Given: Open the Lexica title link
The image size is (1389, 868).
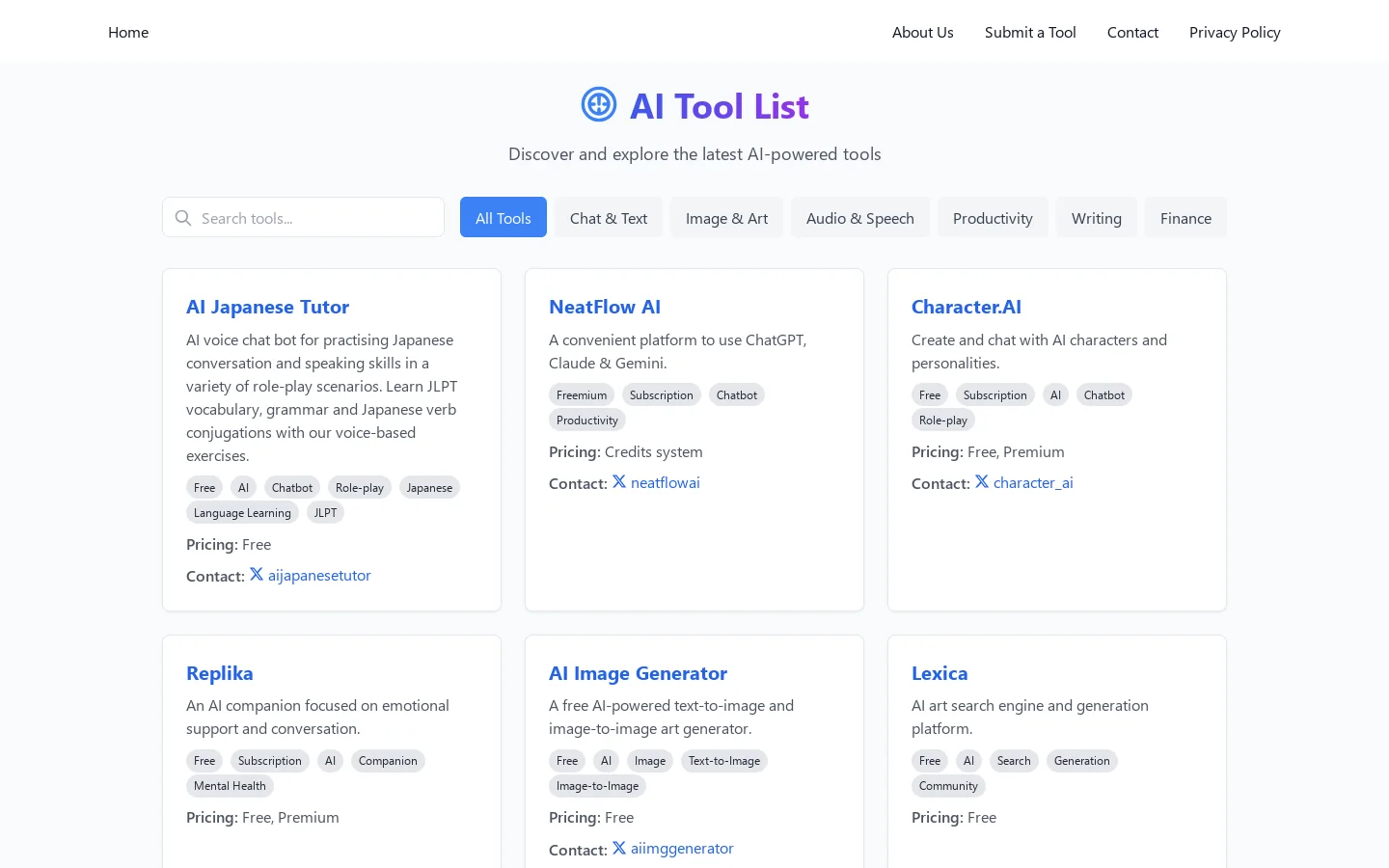Looking at the screenshot, I should pyautogui.click(x=940, y=673).
